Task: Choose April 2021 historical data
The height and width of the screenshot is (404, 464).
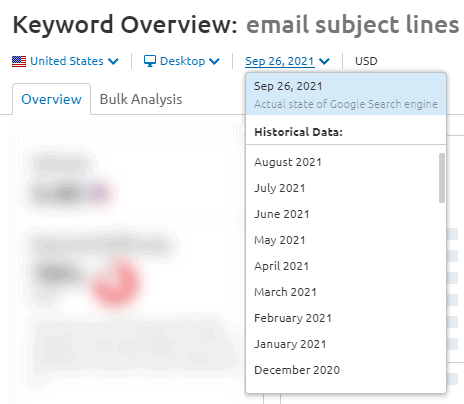Action: [x=342, y=266]
